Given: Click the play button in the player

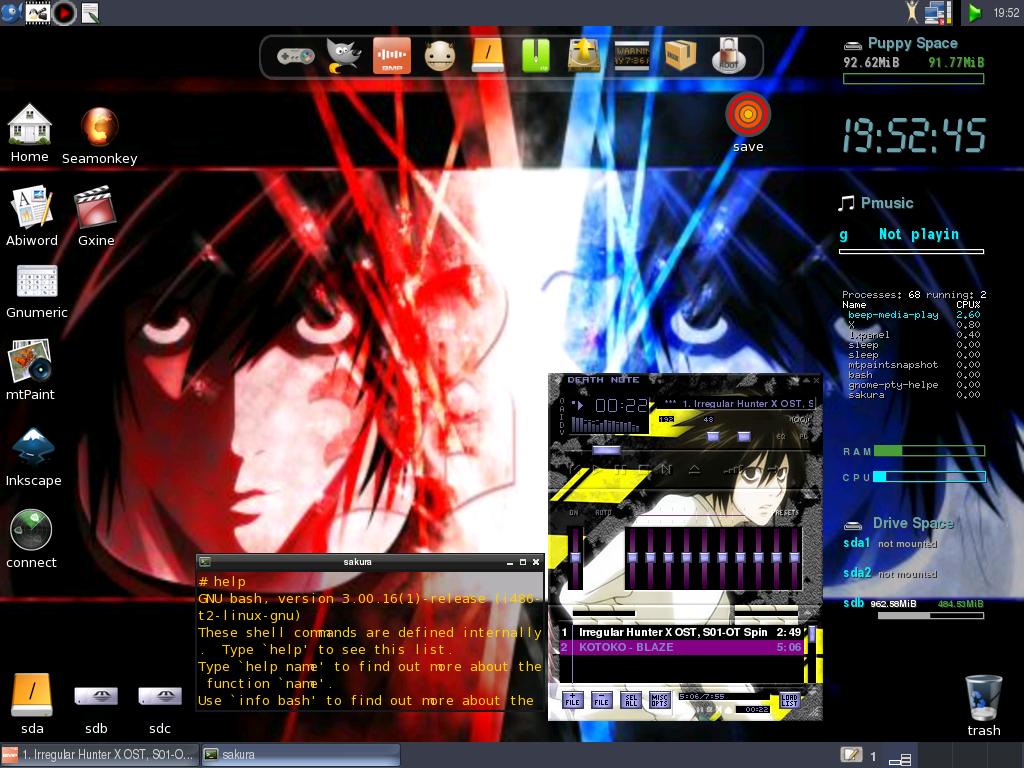Looking at the screenshot, I should tap(595, 470).
